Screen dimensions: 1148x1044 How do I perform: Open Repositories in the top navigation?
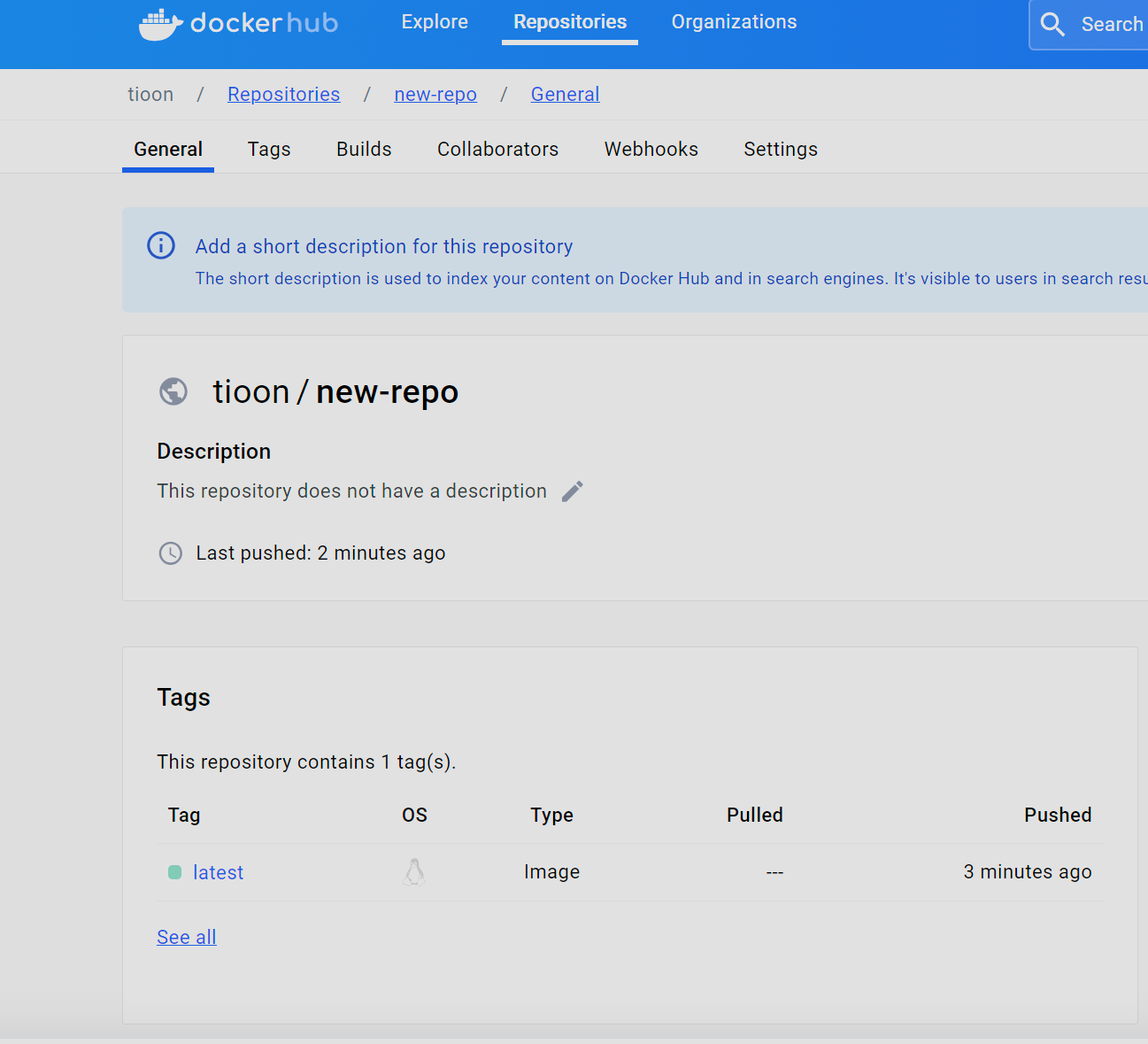click(570, 22)
